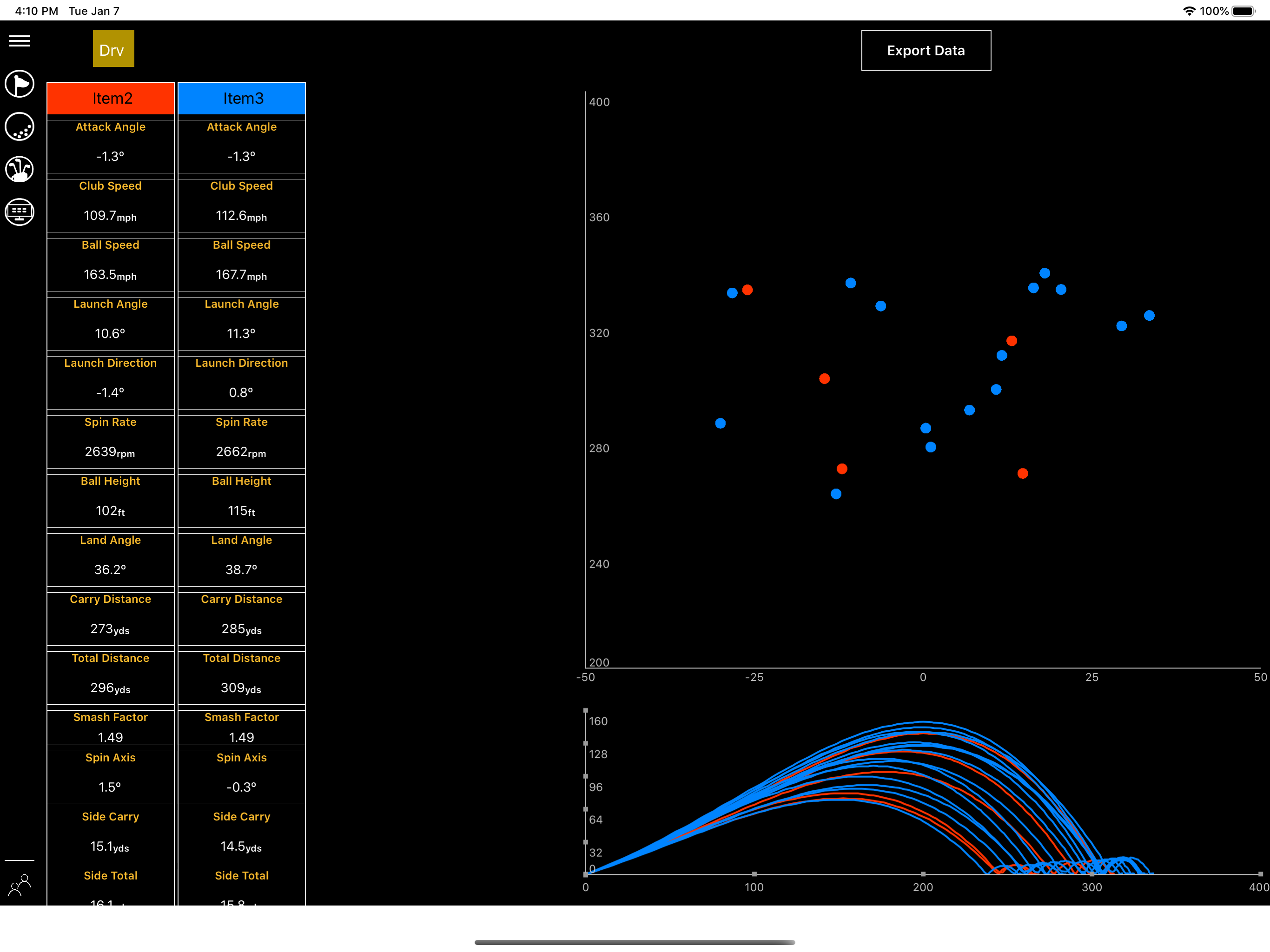The width and height of the screenshot is (1270, 952).
Task: Select the Item2 column header
Action: click(x=111, y=98)
